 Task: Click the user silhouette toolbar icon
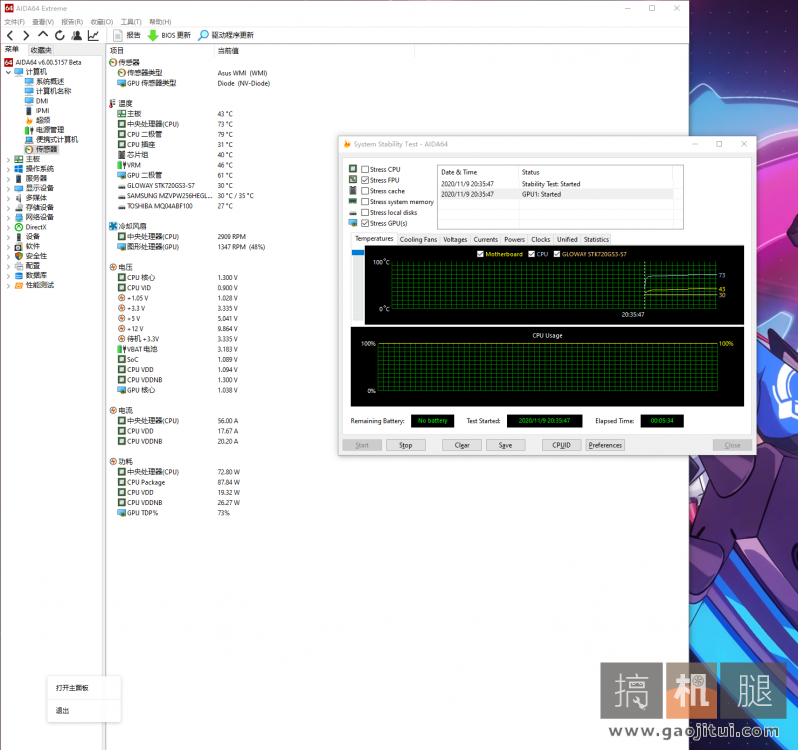pyautogui.click(x=76, y=35)
